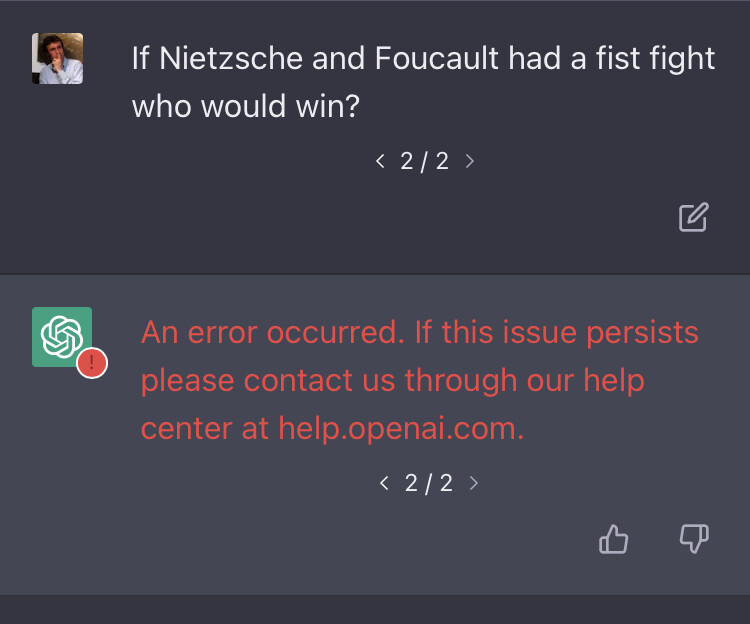Go to previous version of the user prompt

(x=380, y=161)
